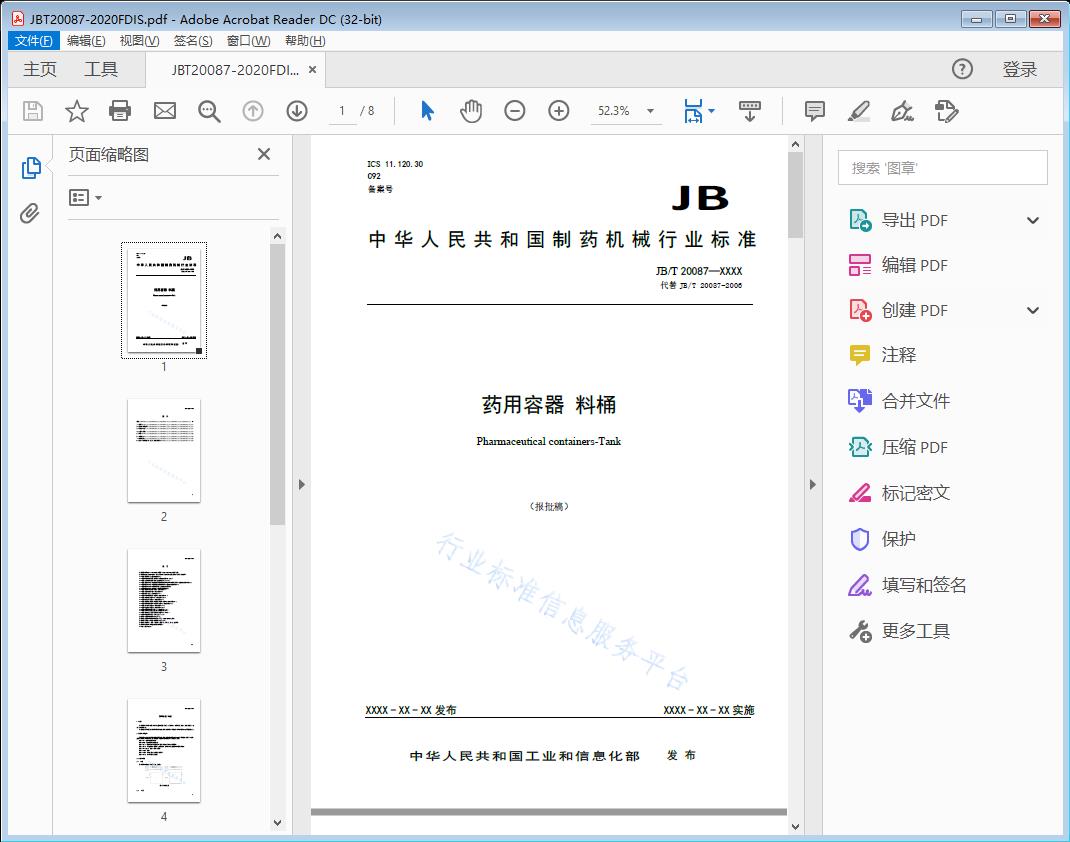
Task: Zoom in using the plus icon
Action: click(x=558, y=111)
